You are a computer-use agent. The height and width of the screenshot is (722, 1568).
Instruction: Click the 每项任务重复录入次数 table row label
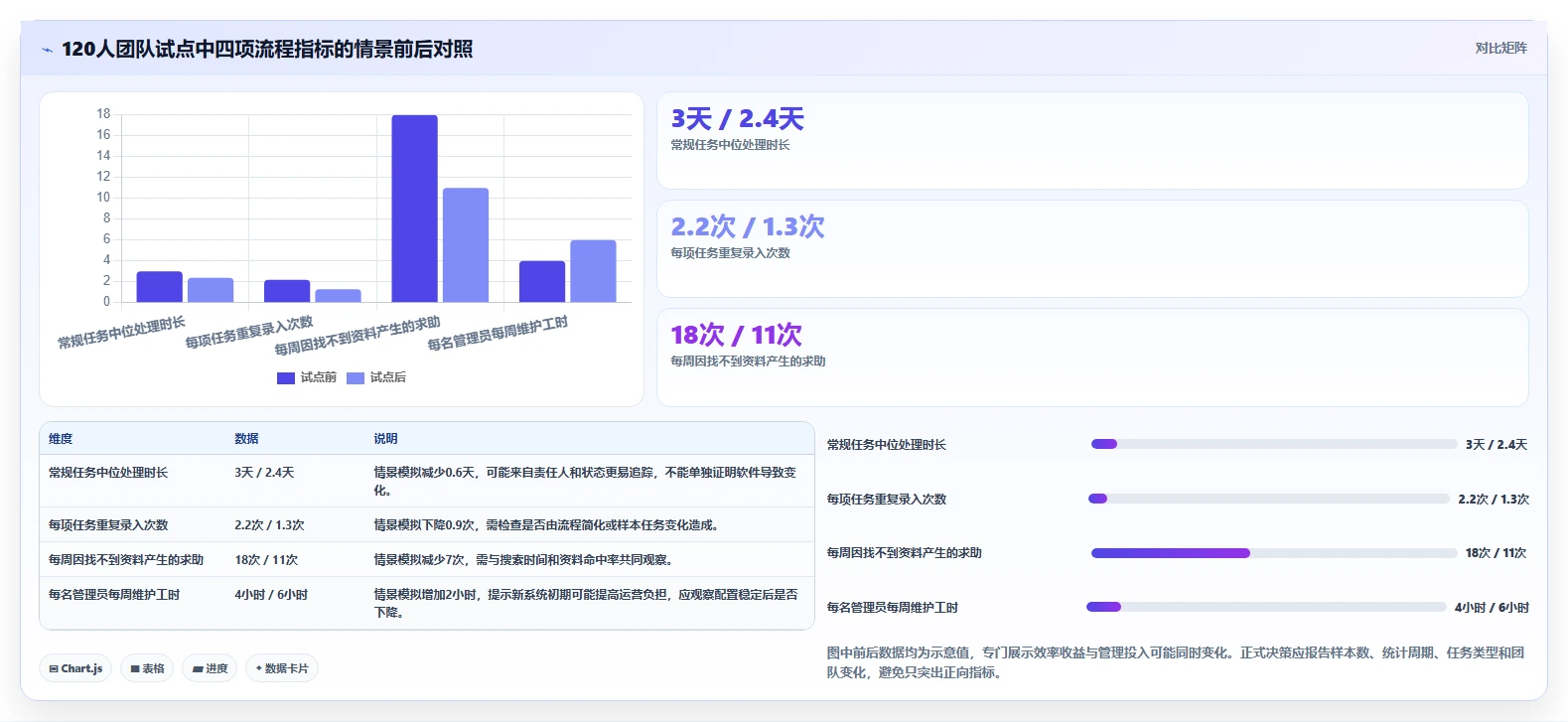click(x=108, y=525)
